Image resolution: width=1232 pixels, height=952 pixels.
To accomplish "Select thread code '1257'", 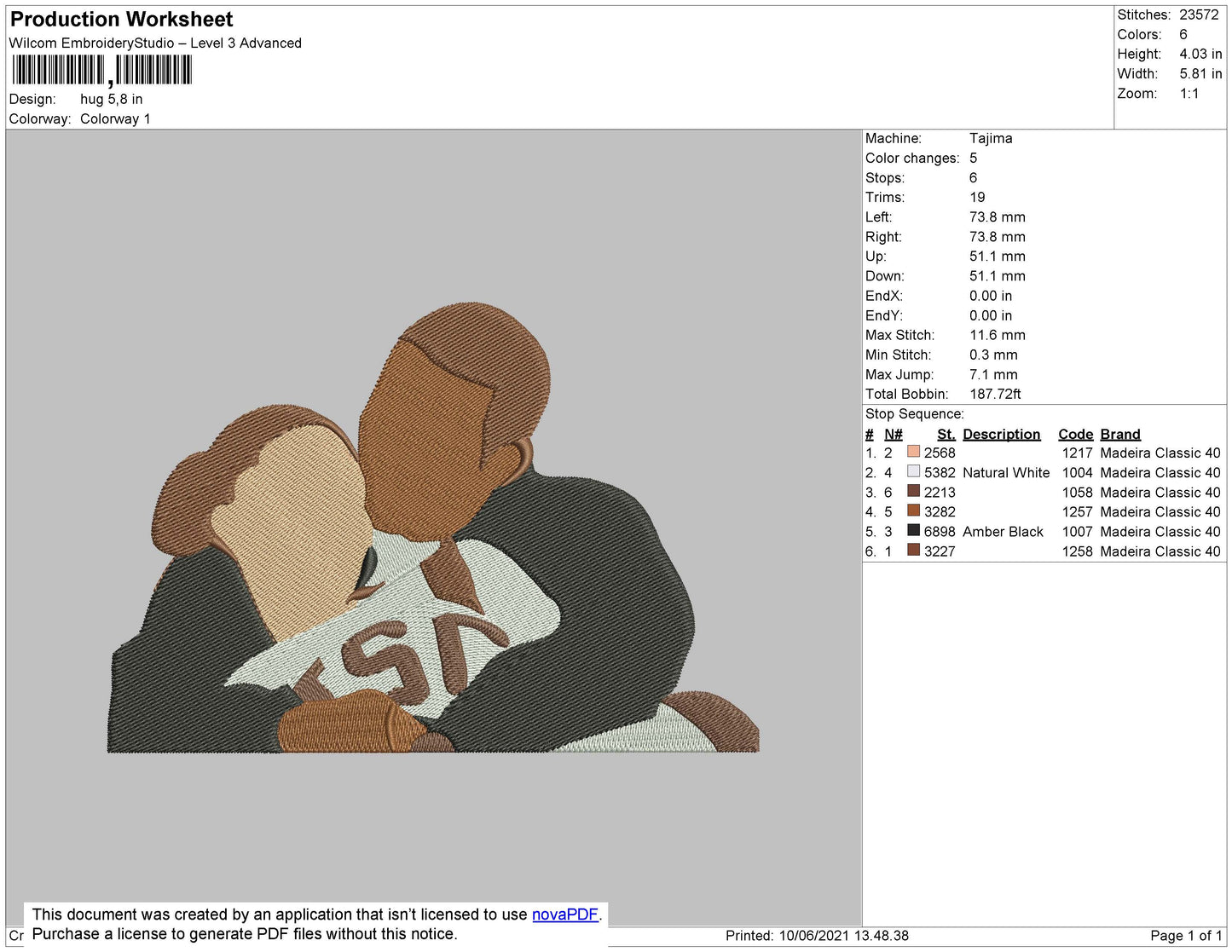I will [1077, 511].
